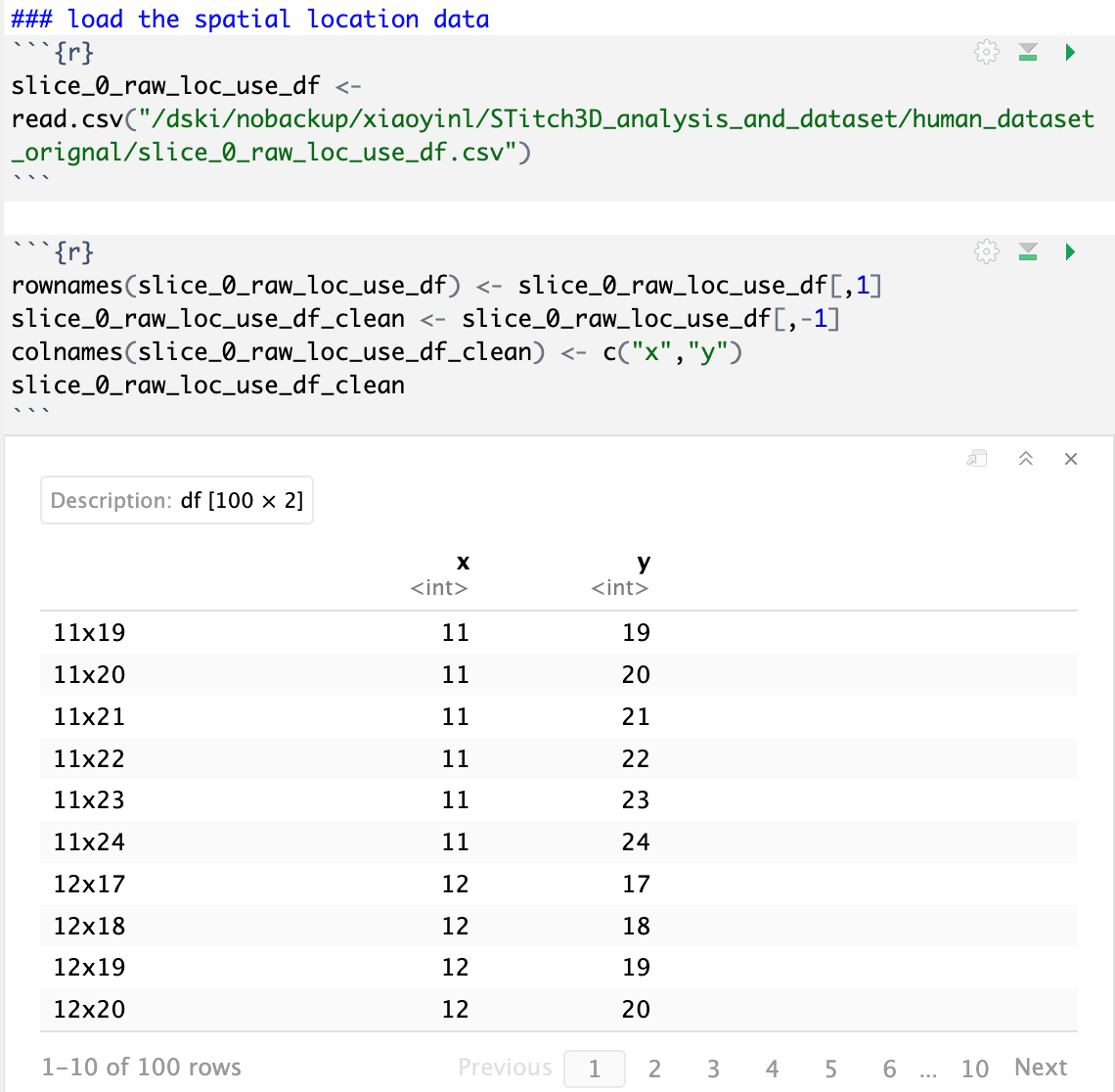Open page 10 of the results
The image size is (1115, 1092).
point(975,1068)
